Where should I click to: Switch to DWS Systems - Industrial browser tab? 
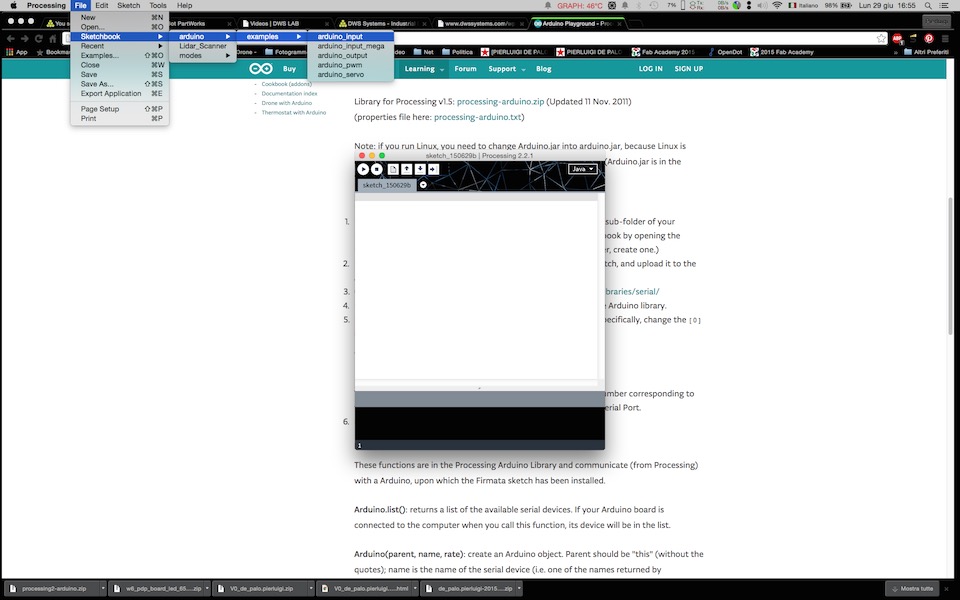tap(381, 23)
